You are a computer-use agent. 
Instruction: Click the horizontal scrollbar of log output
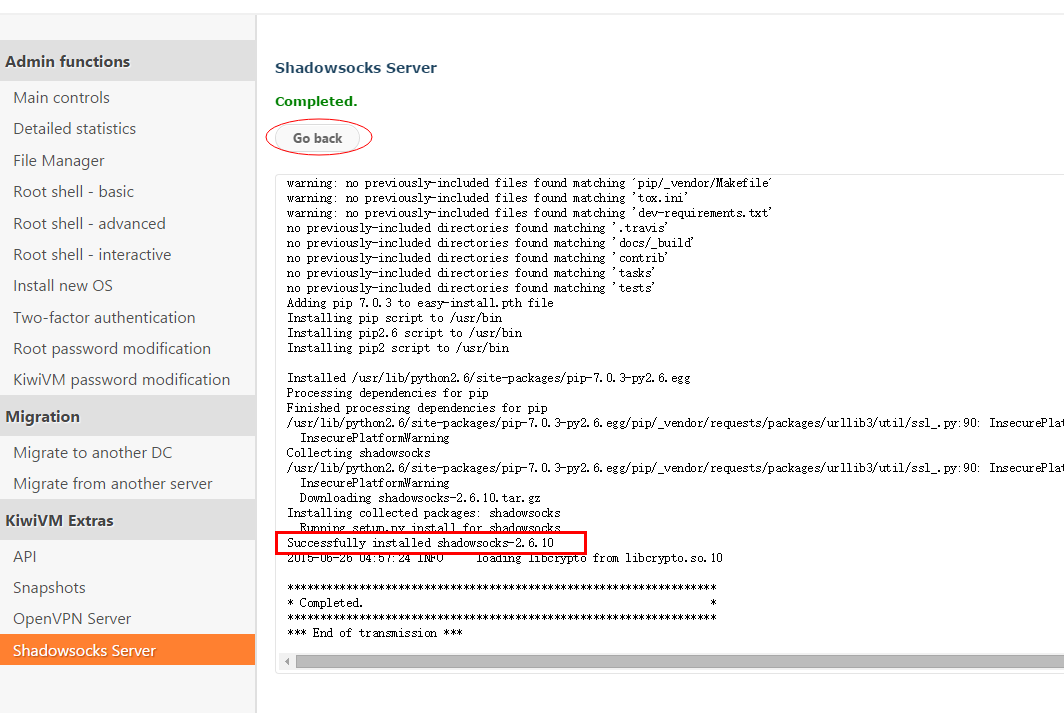tap(679, 661)
